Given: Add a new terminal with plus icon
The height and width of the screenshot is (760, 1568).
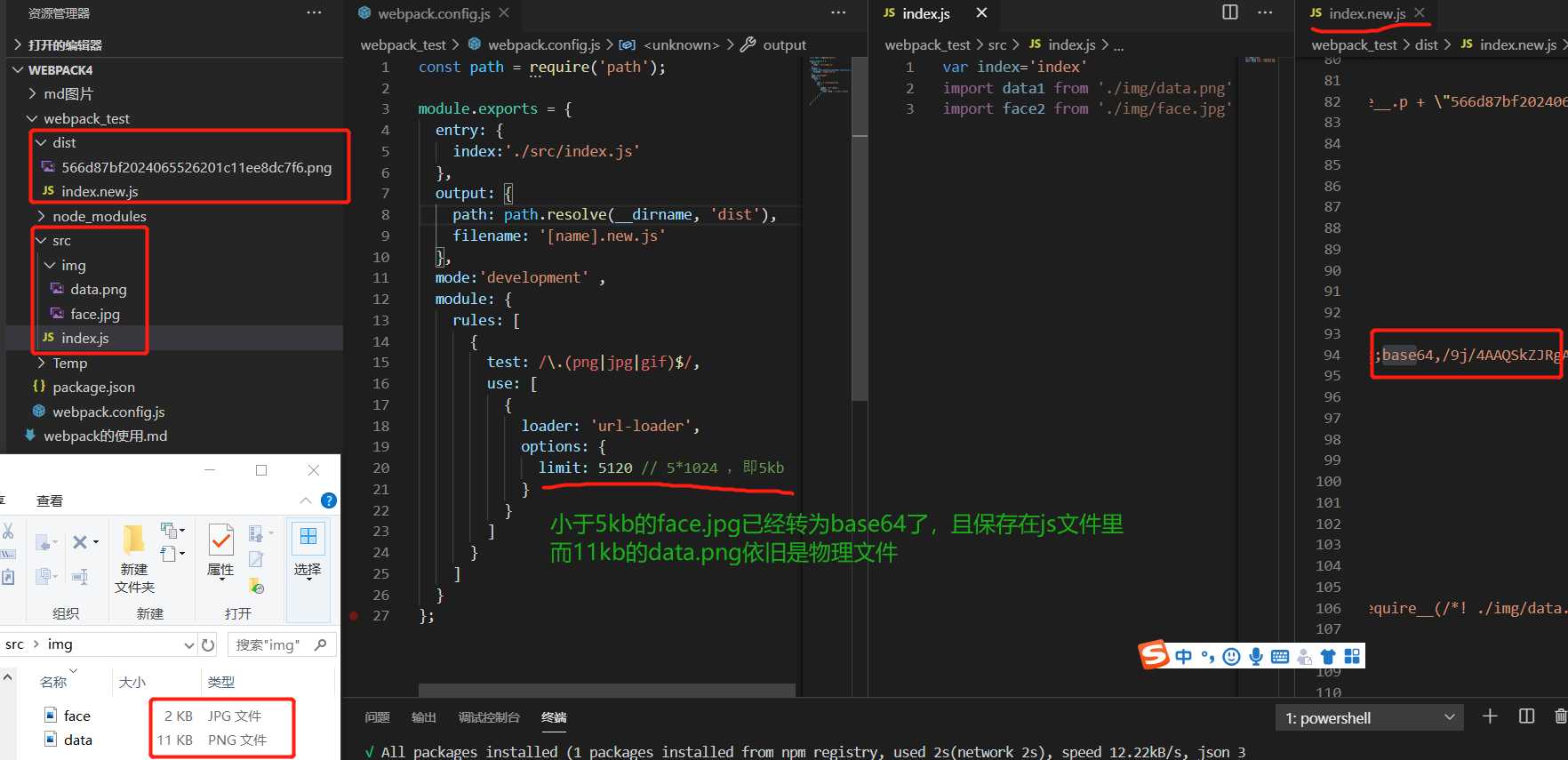Looking at the screenshot, I should pyautogui.click(x=1490, y=716).
